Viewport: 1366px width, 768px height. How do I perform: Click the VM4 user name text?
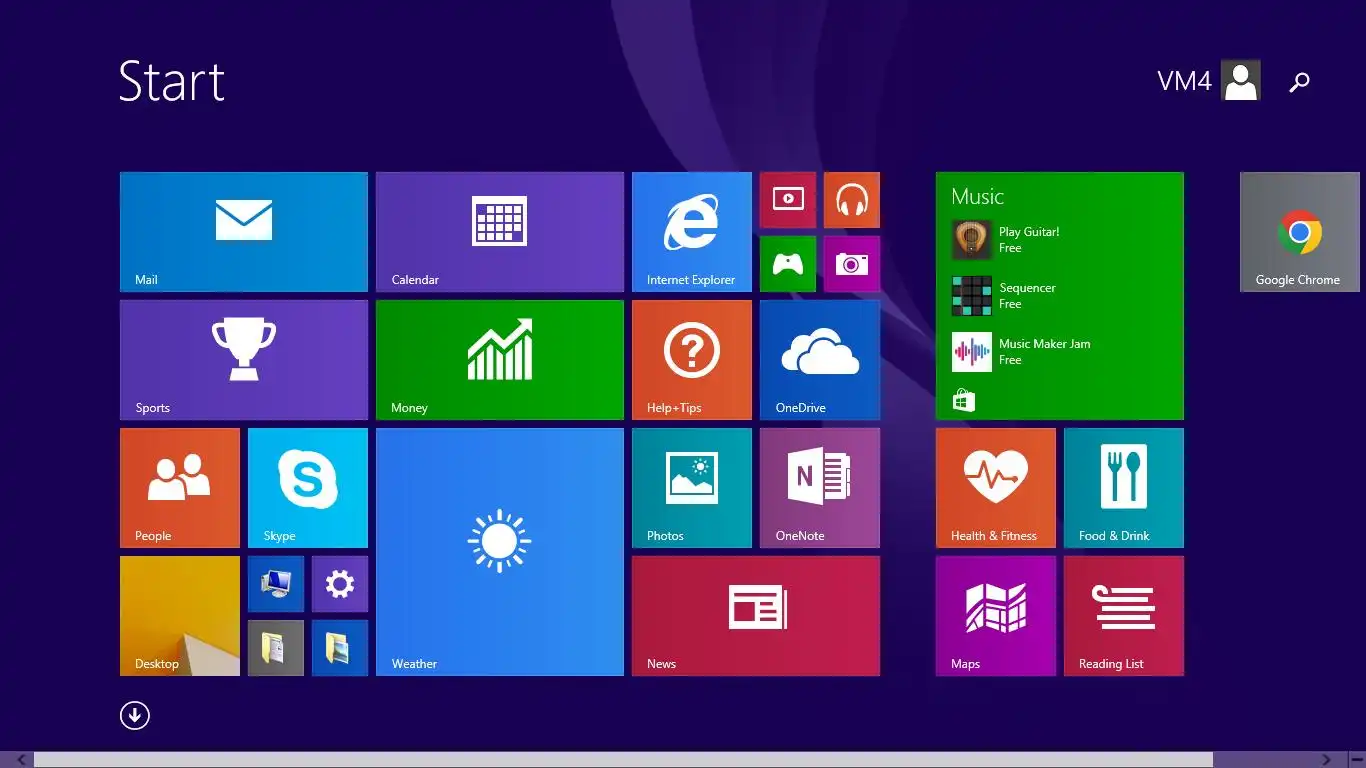click(1185, 81)
